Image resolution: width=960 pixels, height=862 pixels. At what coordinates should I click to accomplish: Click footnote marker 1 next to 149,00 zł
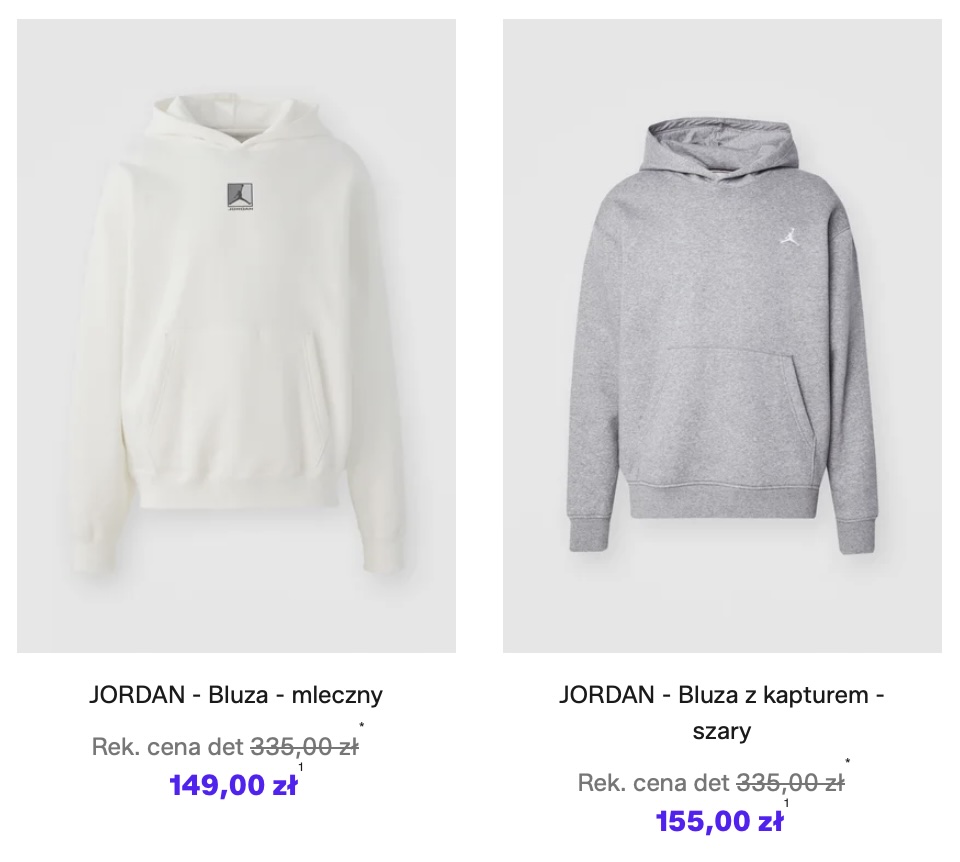coord(301,767)
